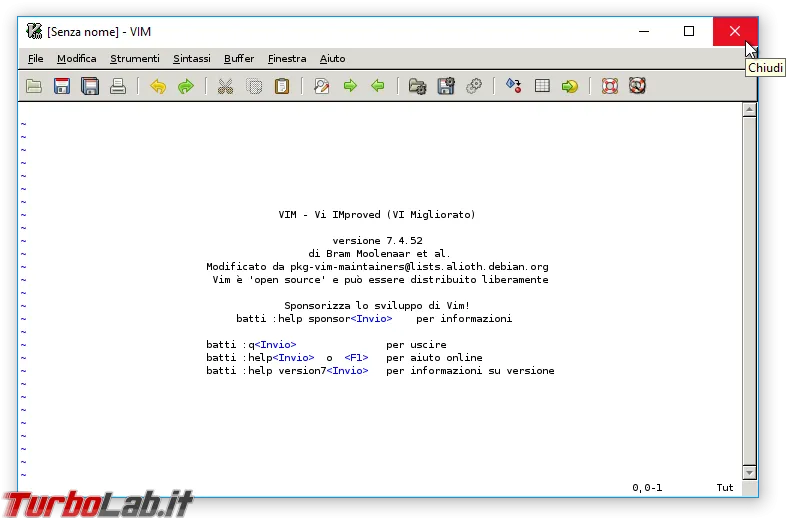
Task: Click the scrollbar up arrow
Action: click(x=749, y=110)
